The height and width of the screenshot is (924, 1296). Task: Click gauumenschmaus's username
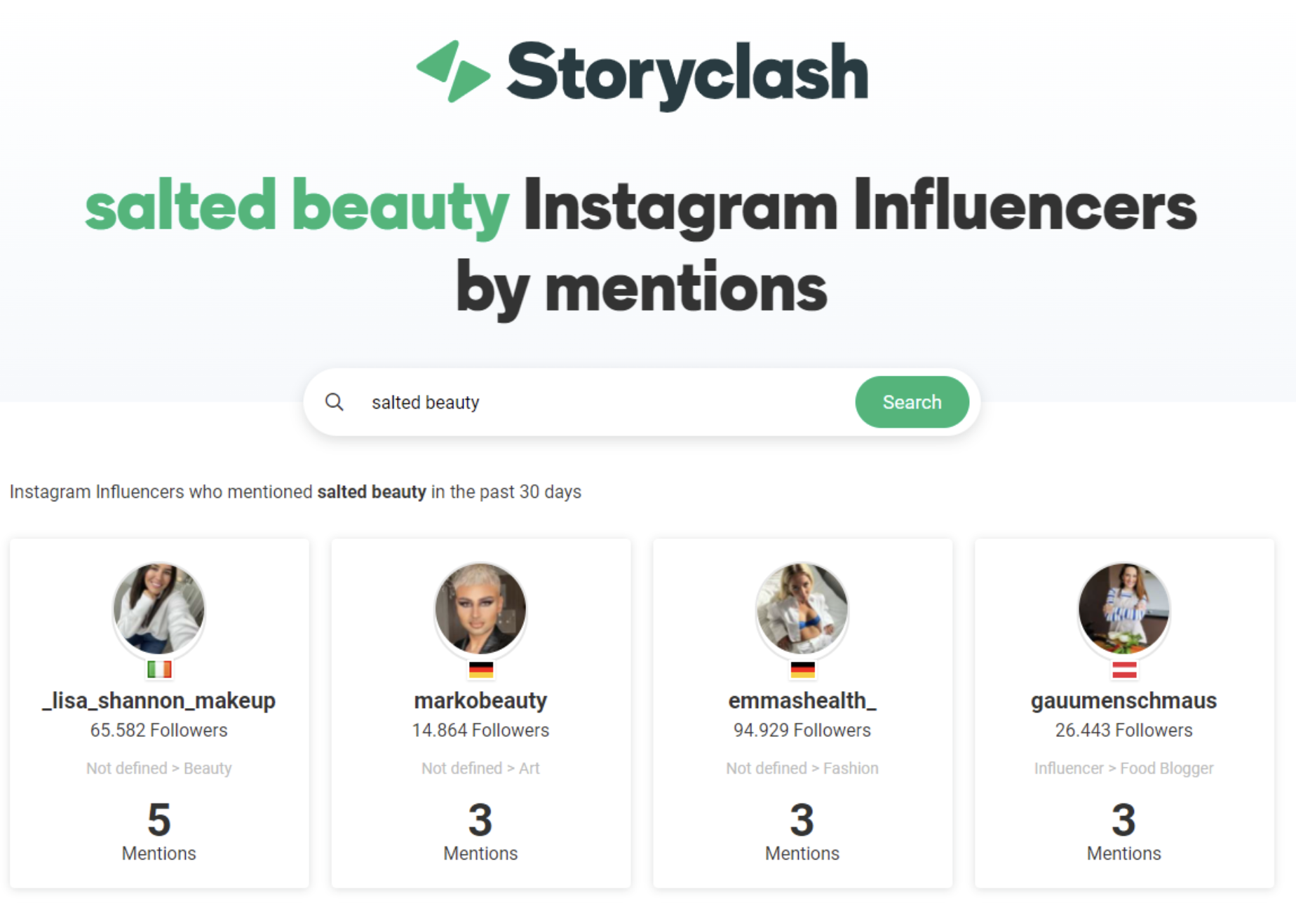pos(1123,700)
